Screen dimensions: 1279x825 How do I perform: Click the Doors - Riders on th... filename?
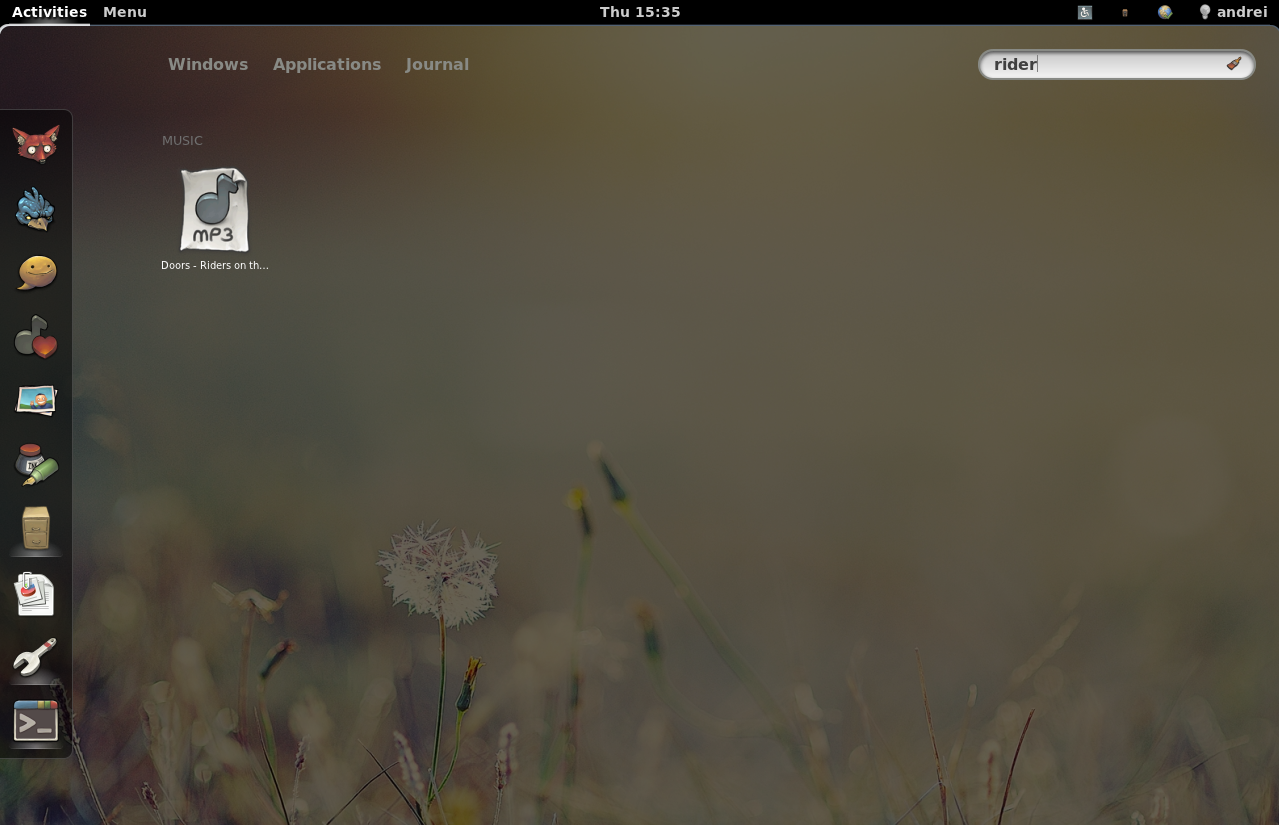(x=214, y=265)
